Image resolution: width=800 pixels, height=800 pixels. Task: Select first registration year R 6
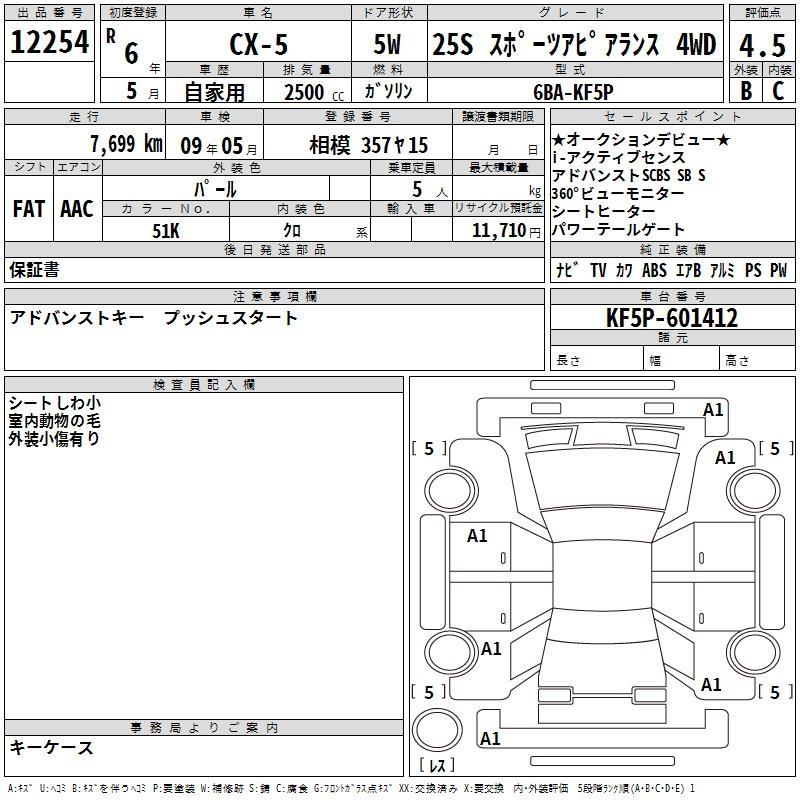[123, 46]
